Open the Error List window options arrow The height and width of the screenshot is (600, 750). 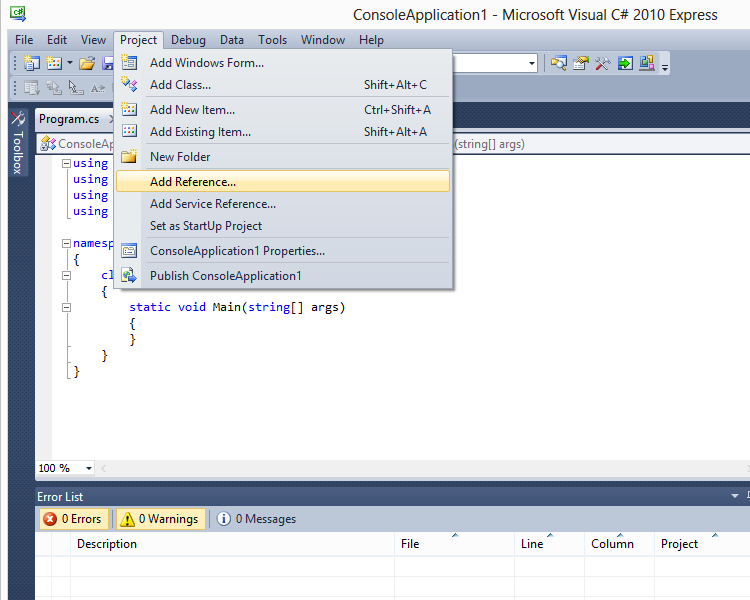point(735,496)
